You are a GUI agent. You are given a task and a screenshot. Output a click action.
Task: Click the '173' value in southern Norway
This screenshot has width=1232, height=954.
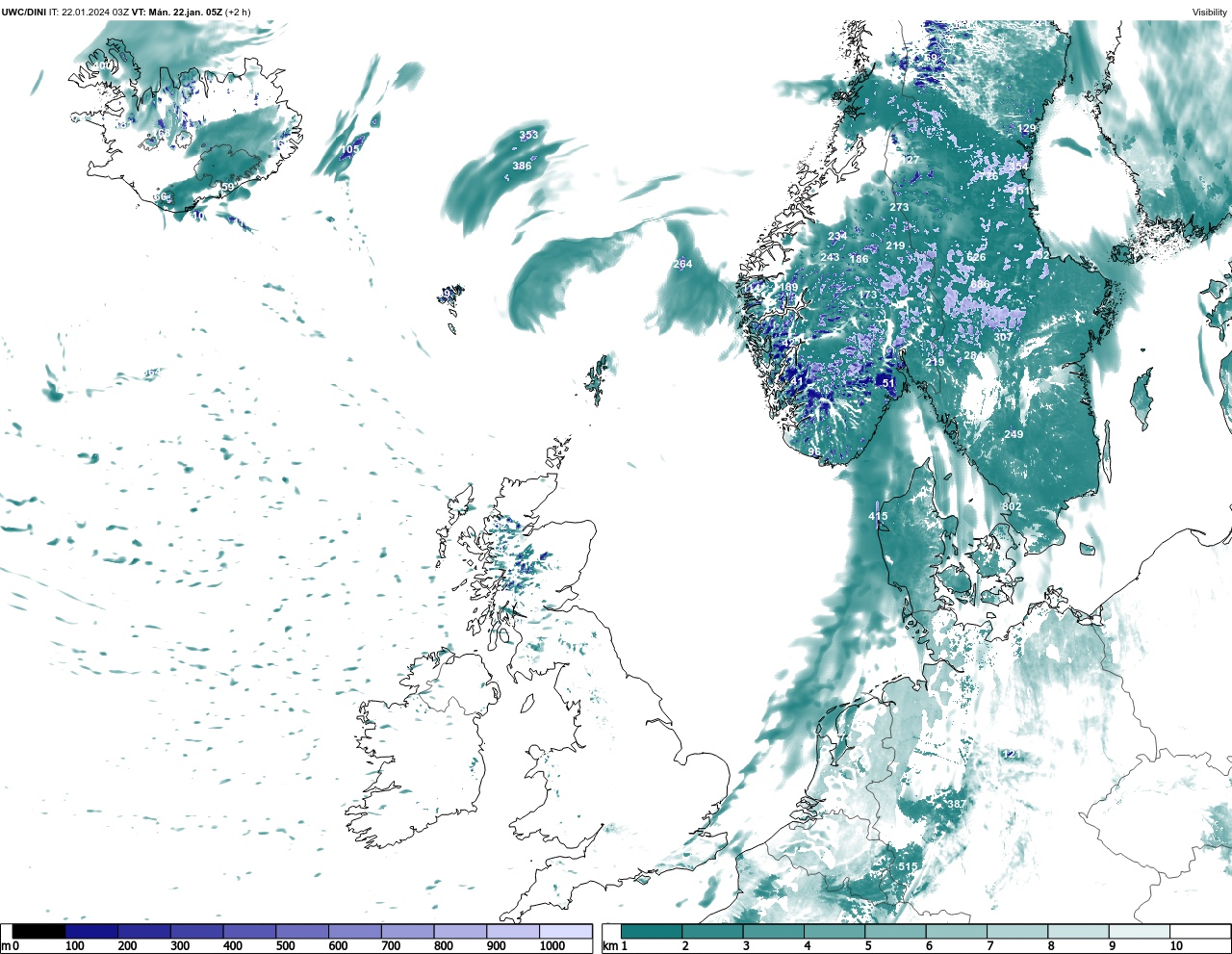click(868, 296)
